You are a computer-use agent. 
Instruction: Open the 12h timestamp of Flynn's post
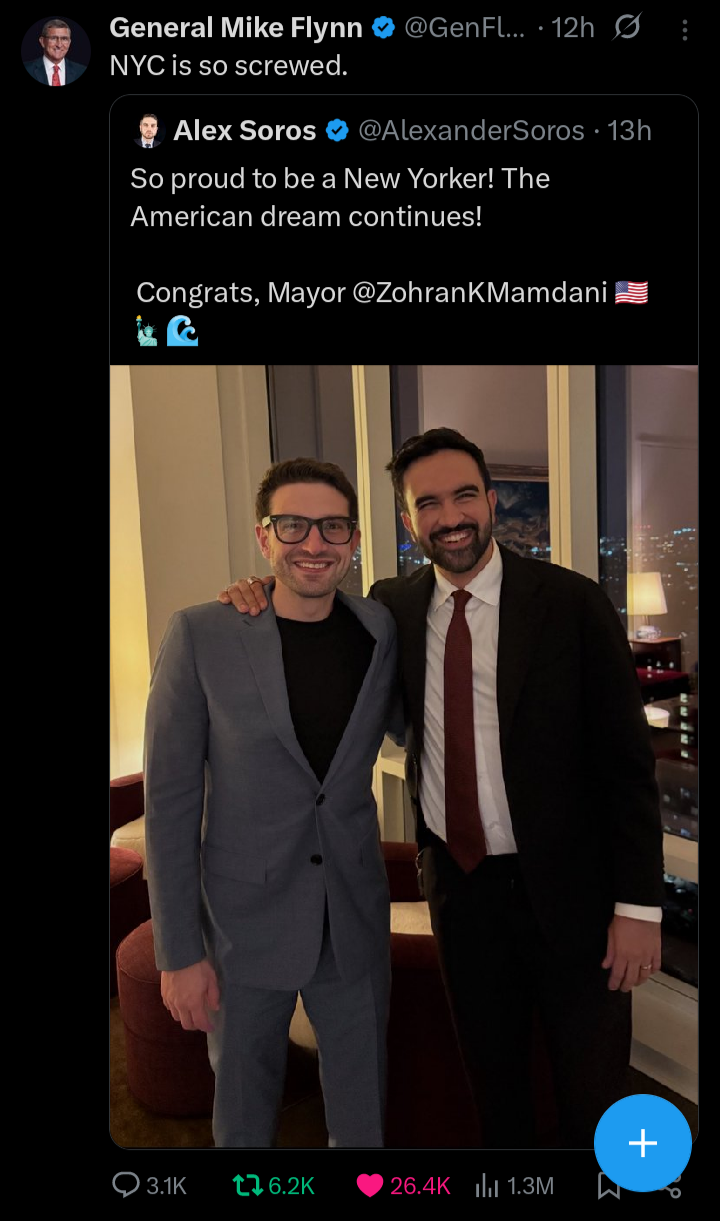point(573,29)
